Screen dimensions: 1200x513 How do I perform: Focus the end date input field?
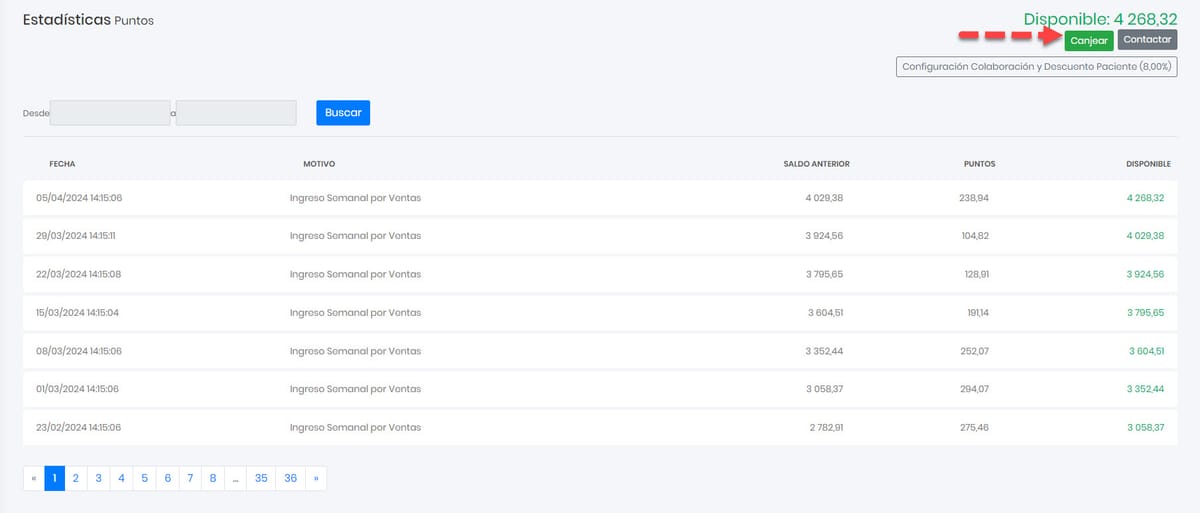tap(236, 113)
